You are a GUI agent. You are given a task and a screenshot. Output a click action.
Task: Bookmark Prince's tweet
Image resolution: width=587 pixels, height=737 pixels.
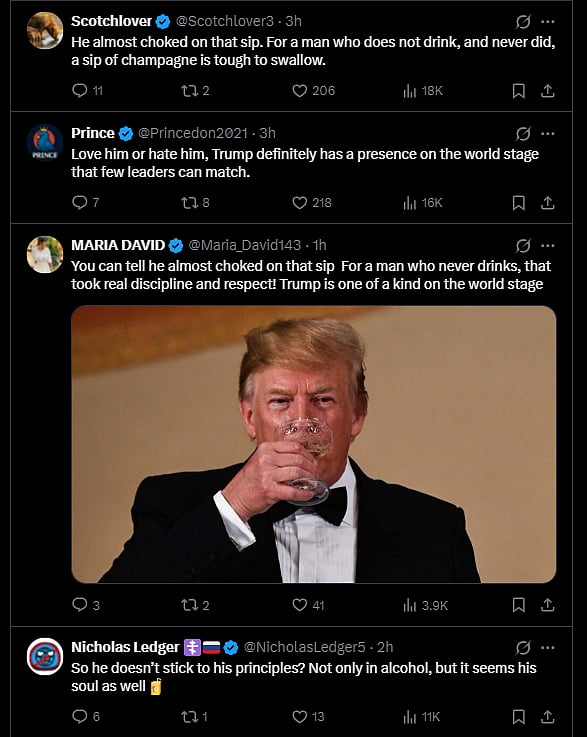pos(518,203)
